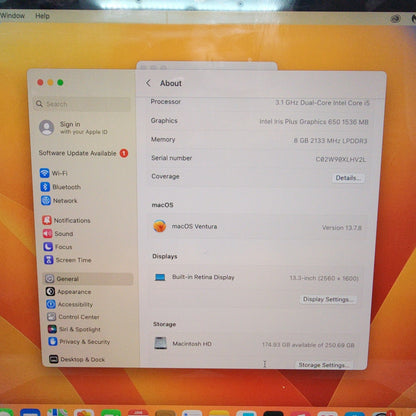Viewport: 416px width, 416px height.
Task: Click the search magnifier icon
Action: [x=39, y=104]
